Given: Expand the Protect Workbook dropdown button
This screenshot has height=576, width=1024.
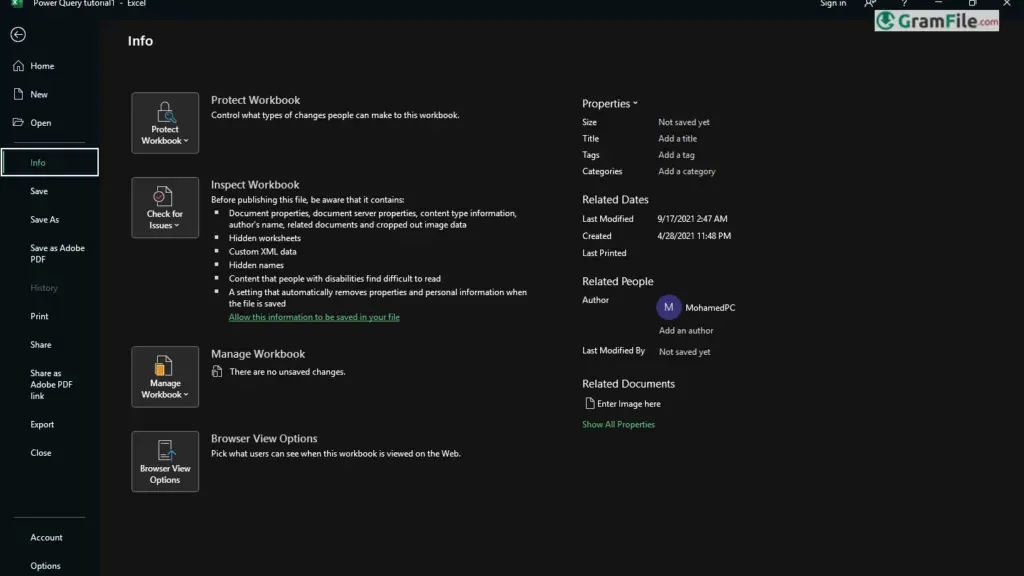Looking at the screenshot, I should 165,123.
